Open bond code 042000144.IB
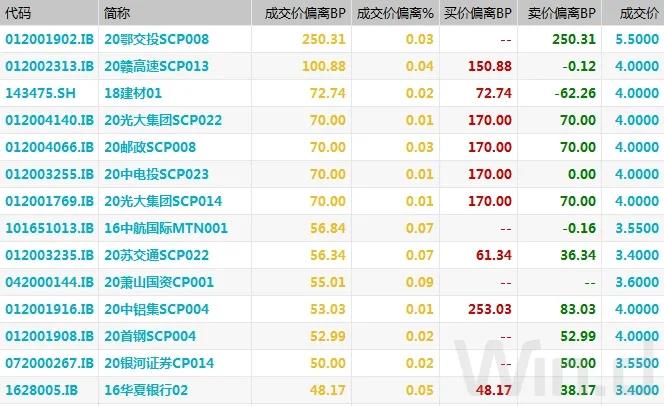Screen dimensions: 664x406 49,282
